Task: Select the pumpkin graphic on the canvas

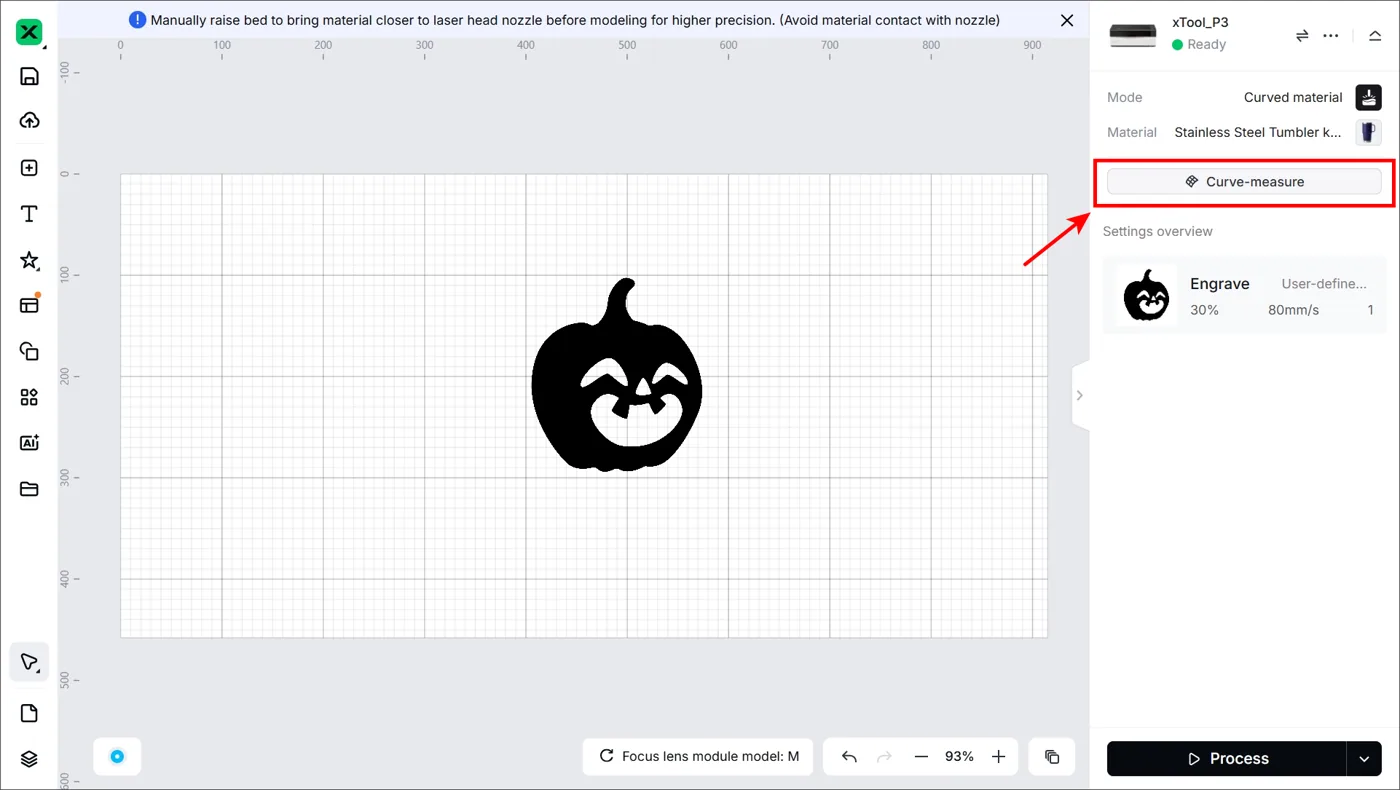Action: pyautogui.click(x=616, y=375)
